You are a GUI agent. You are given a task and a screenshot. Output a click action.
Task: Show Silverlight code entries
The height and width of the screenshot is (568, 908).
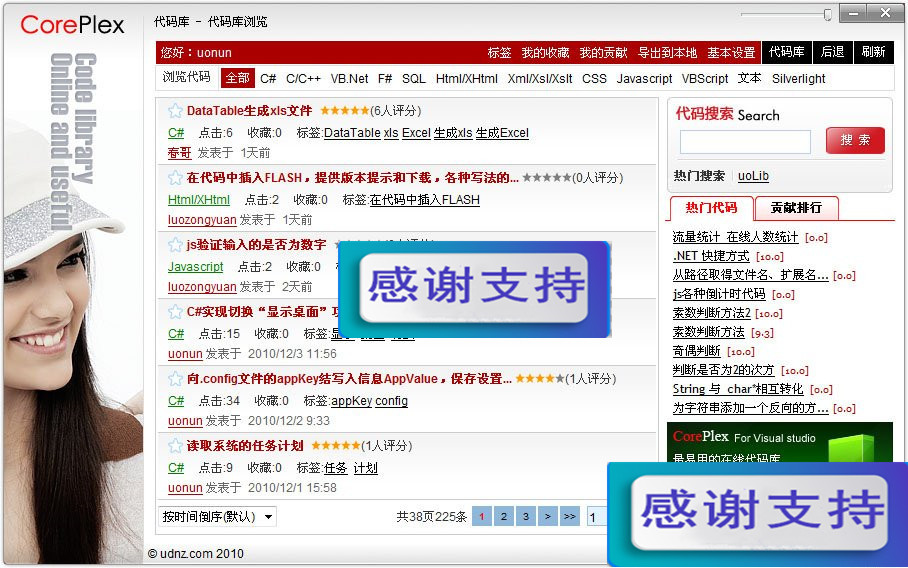[x=799, y=79]
